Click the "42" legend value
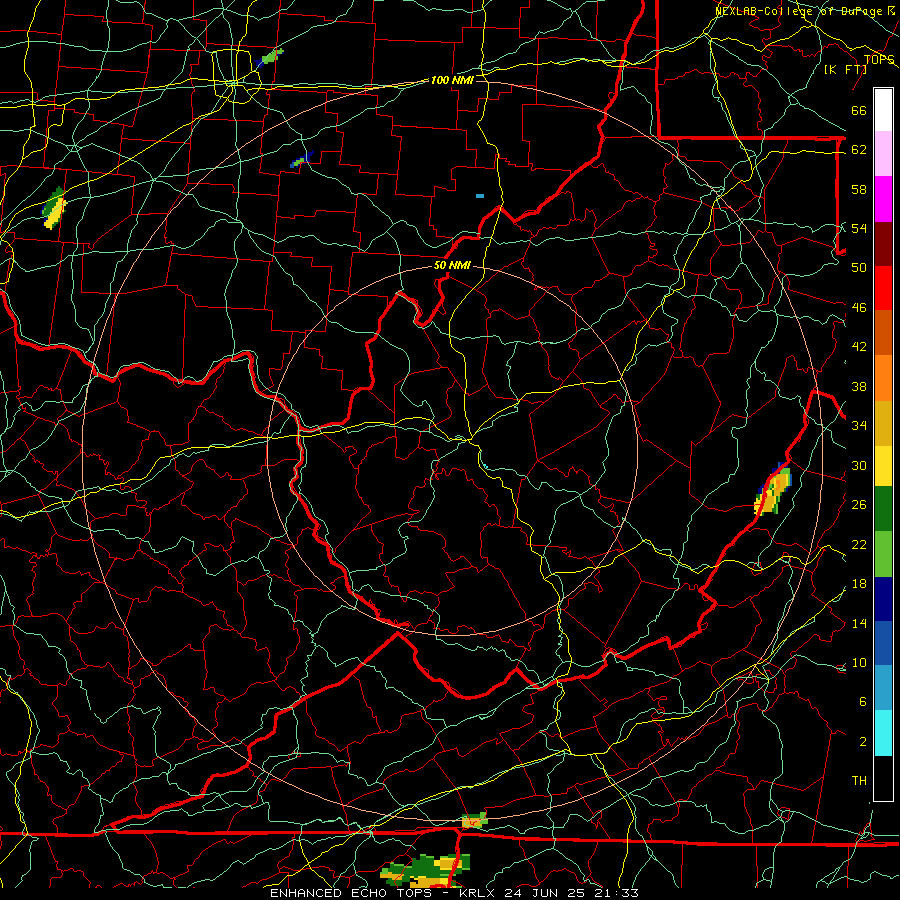 pos(859,347)
